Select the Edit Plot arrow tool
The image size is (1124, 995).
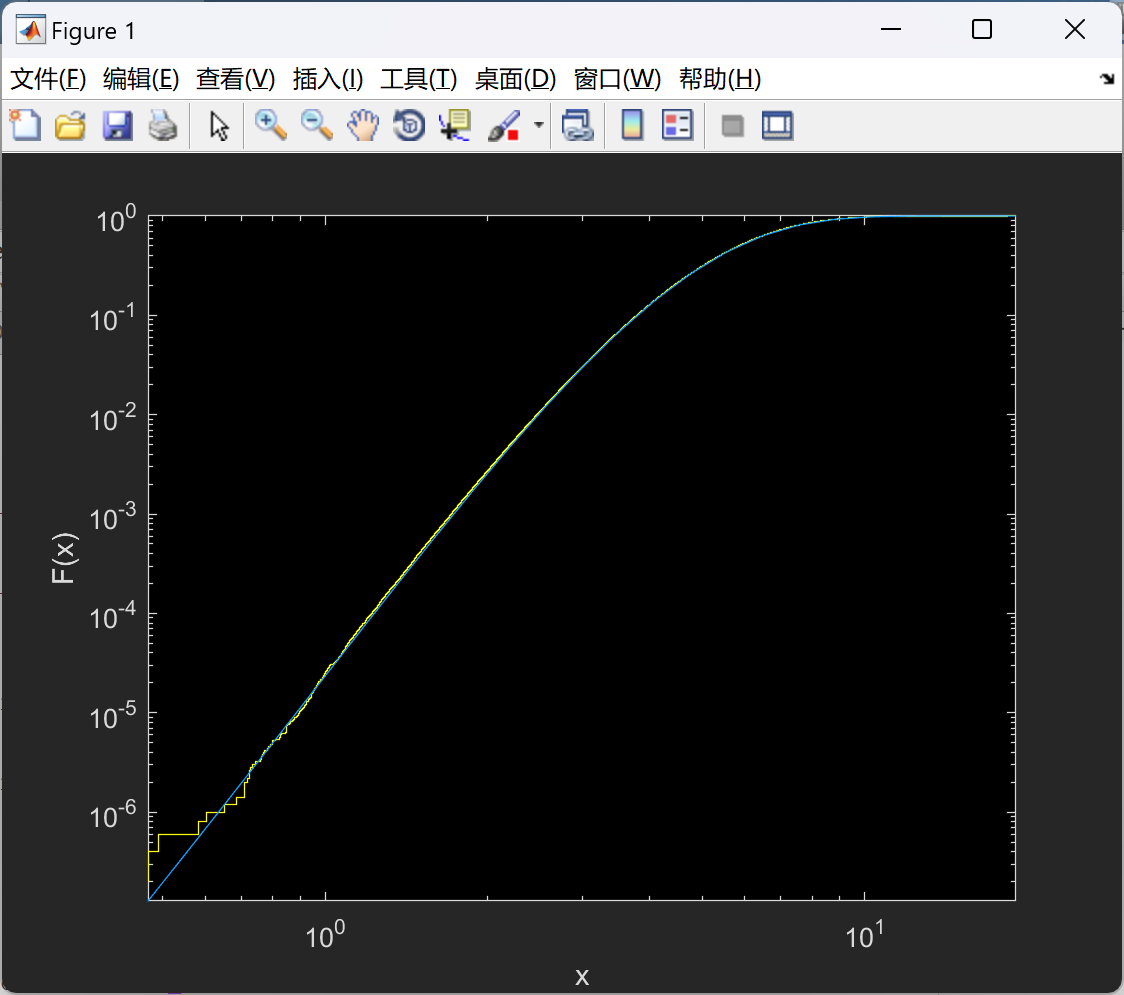[219, 125]
